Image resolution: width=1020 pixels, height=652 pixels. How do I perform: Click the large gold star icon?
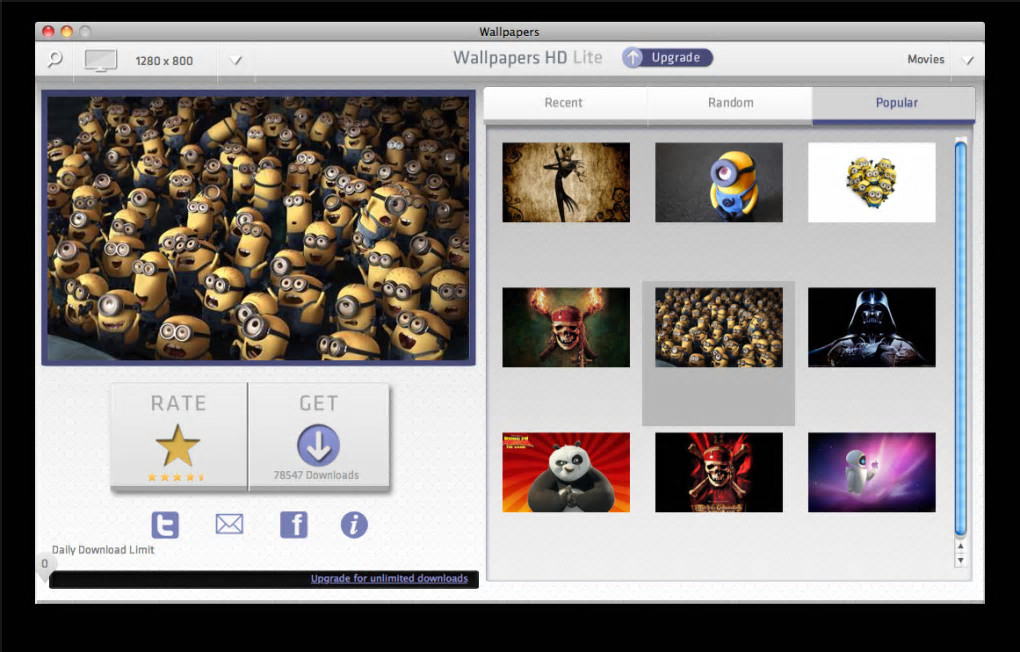178,445
